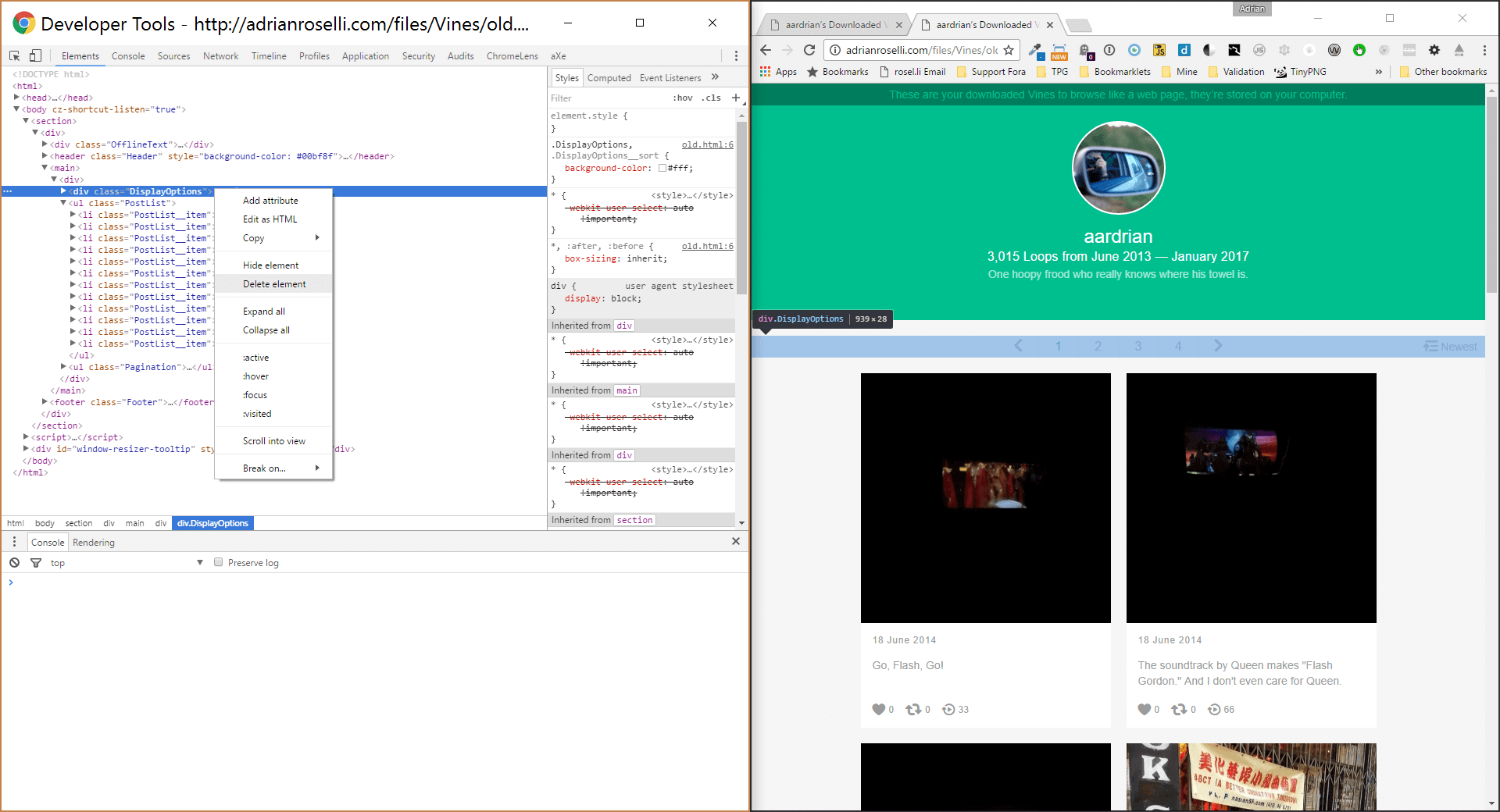1500x812 pixels.
Task: Expand the head element node
Action: (x=17, y=98)
